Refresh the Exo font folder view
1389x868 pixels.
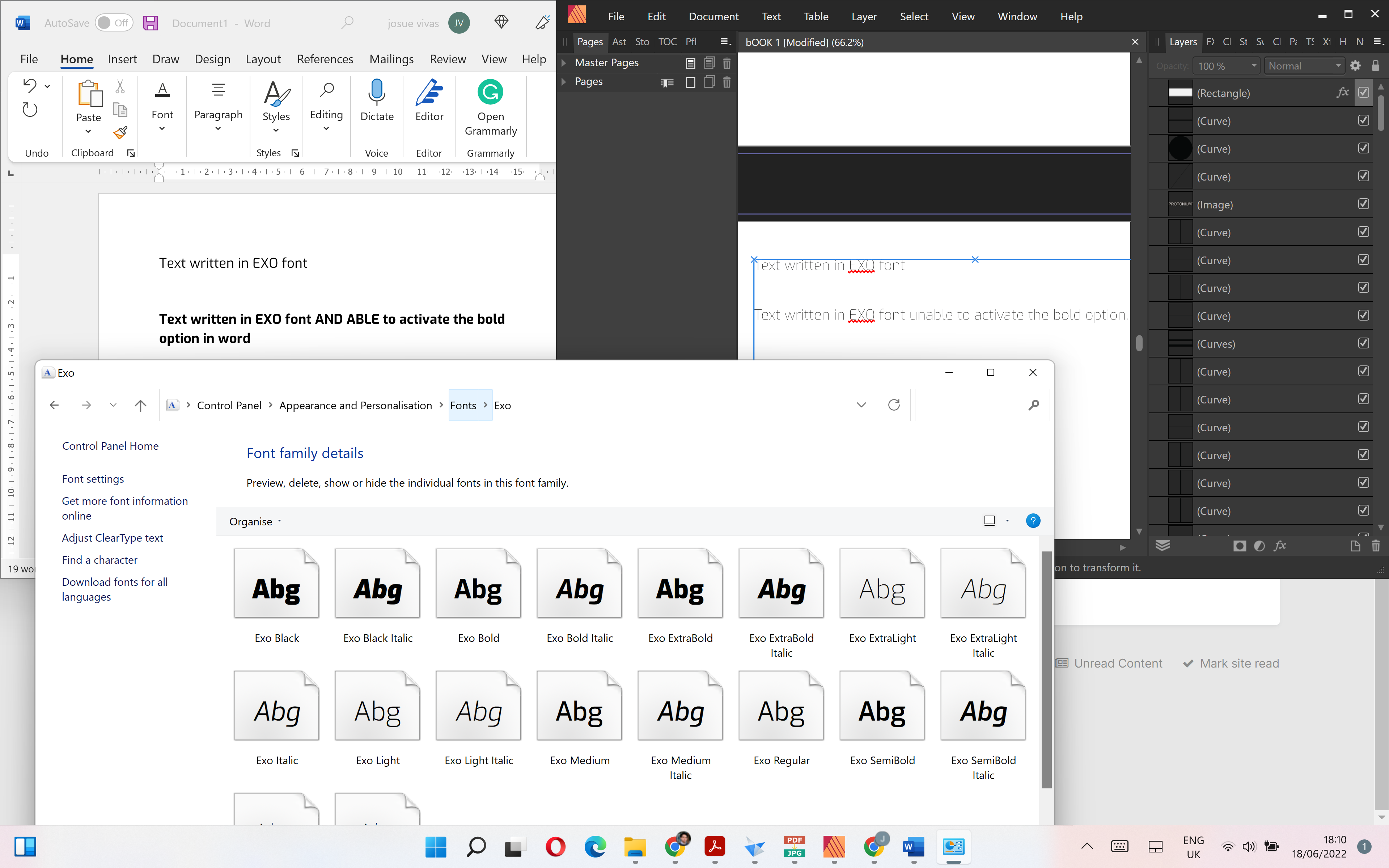[894, 405]
